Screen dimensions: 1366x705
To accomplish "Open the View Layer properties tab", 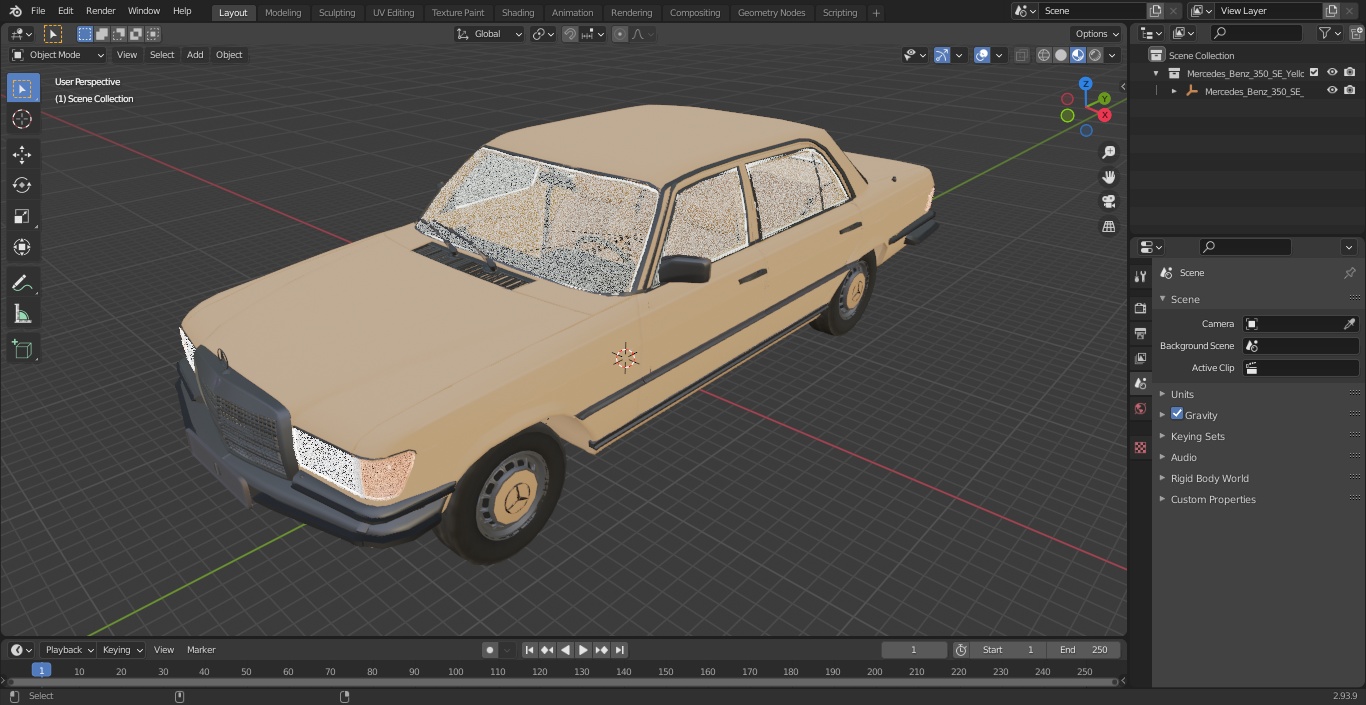I will (x=1140, y=358).
